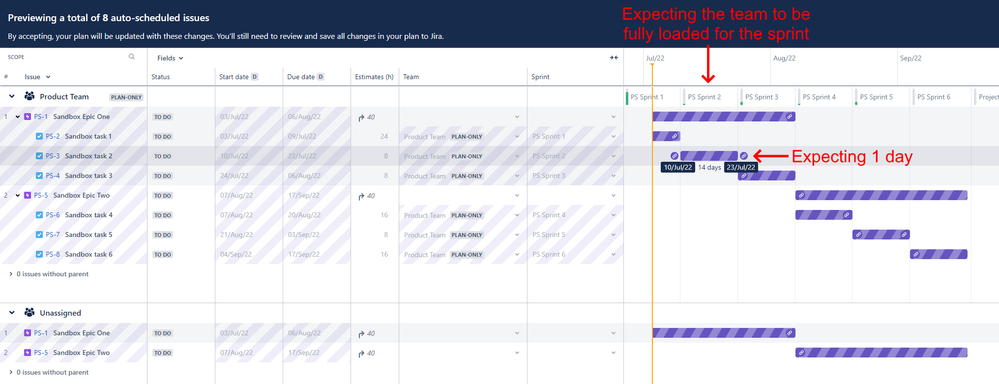Click rolled-up estimate arrow for PS-1 under Product Team
Screen dimensions: 999x384
pos(361,117)
